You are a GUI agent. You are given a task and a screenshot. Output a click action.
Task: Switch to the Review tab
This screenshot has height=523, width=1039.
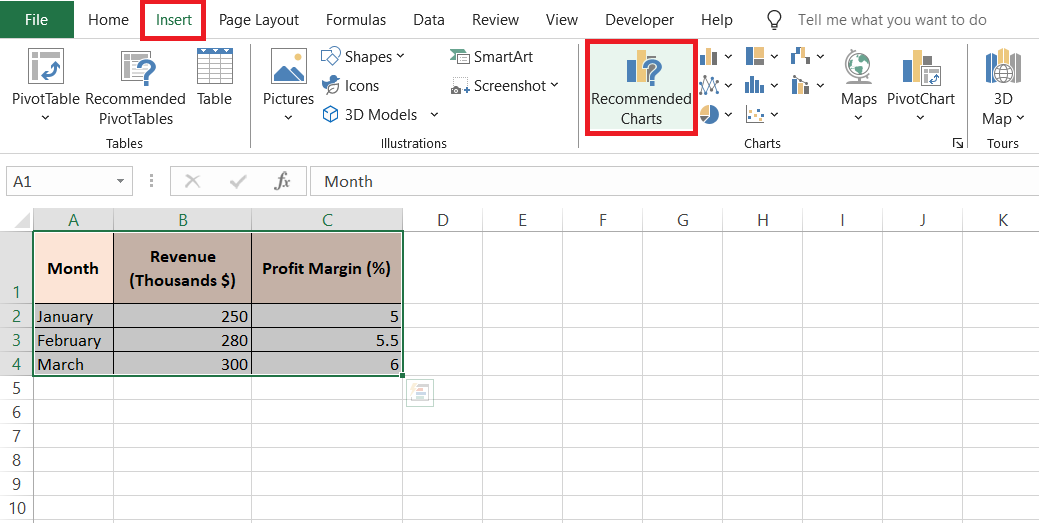(x=495, y=20)
